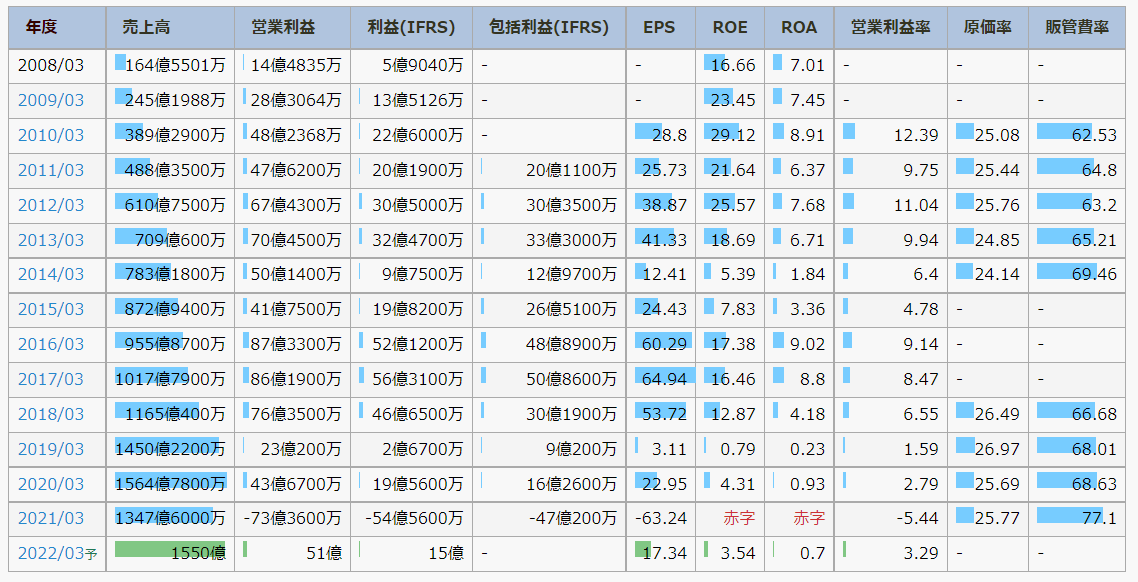Open the 2010/03 fiscal year link
1138x582 pixels.
(x=51, y=135)
